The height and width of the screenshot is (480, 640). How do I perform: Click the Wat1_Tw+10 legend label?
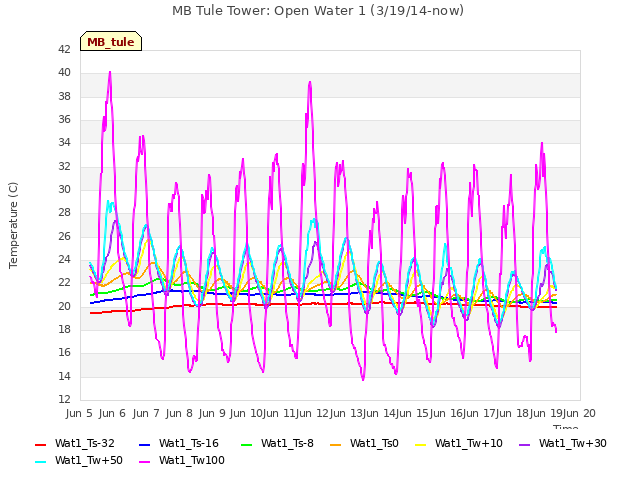click(x=469, y=443)
